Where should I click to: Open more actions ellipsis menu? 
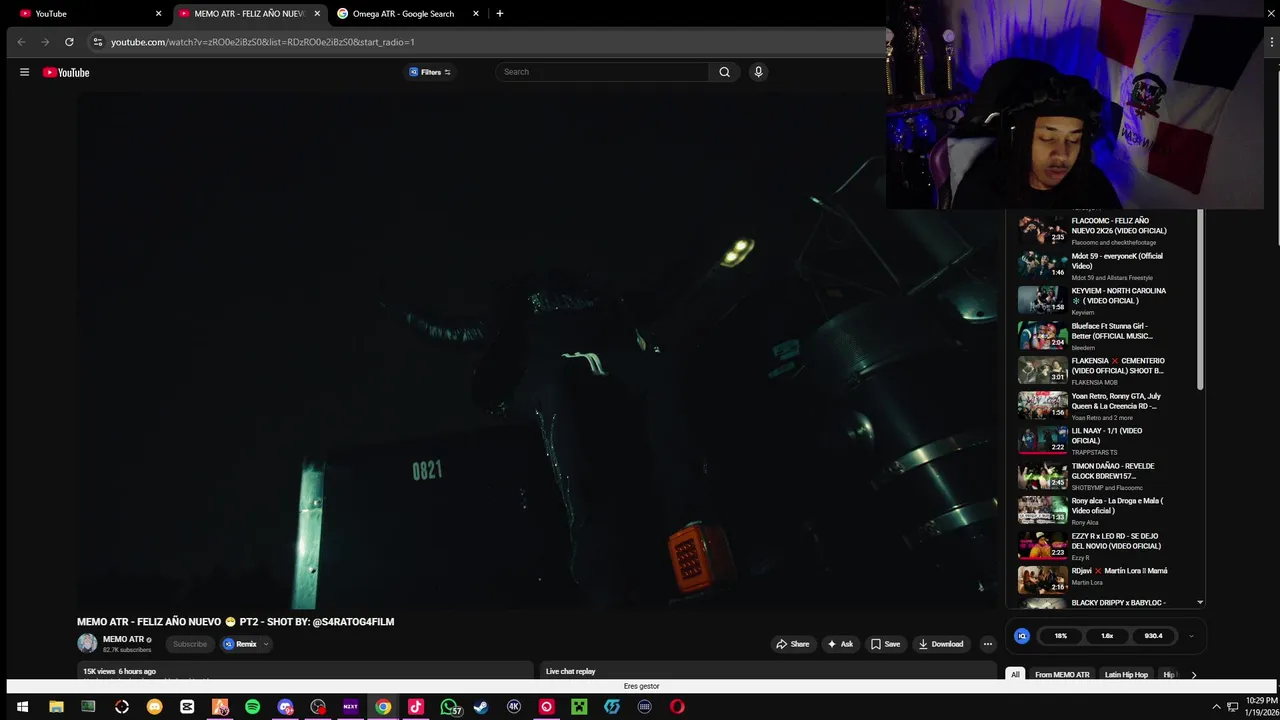click(x=988, y=644)
